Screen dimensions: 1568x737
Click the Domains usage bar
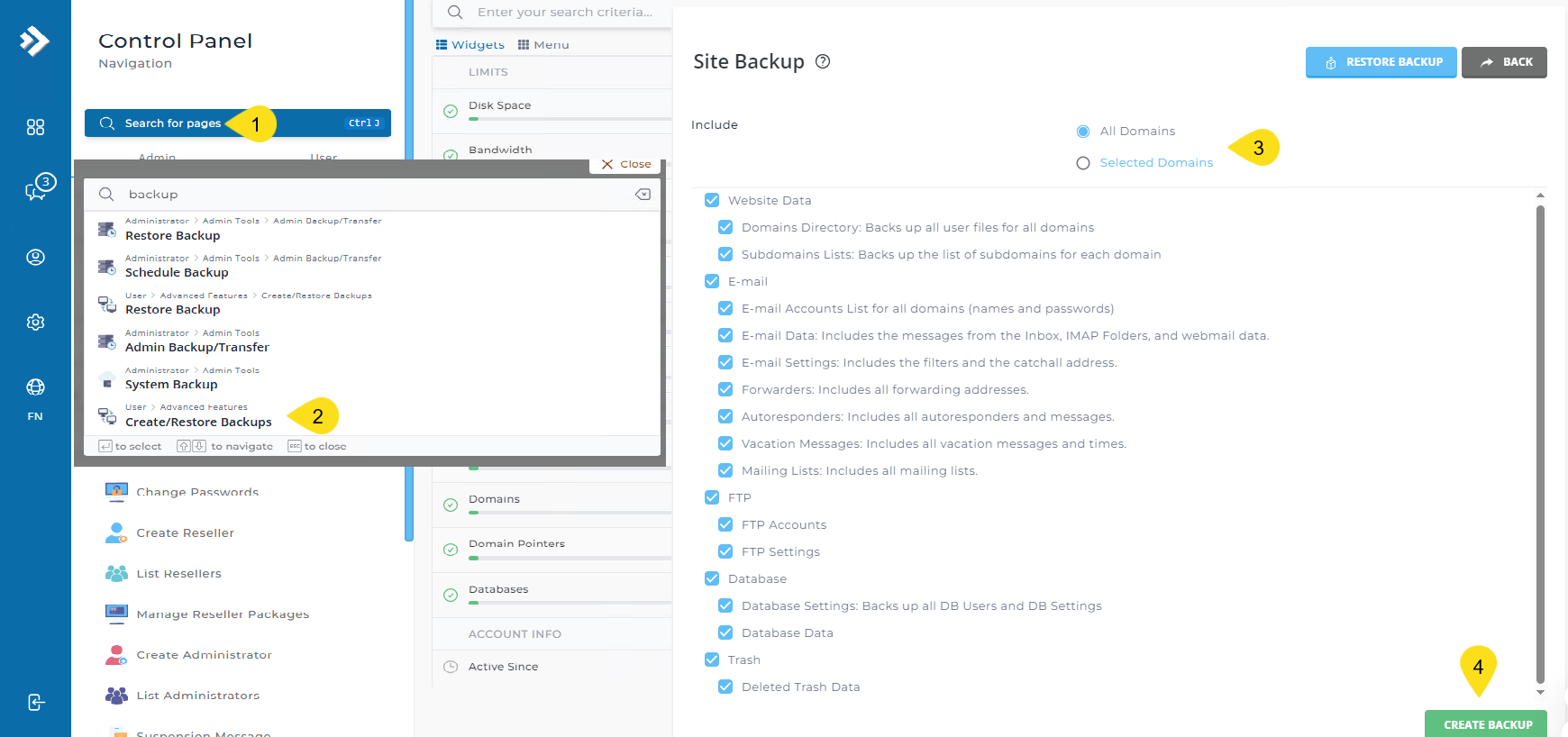570,513
